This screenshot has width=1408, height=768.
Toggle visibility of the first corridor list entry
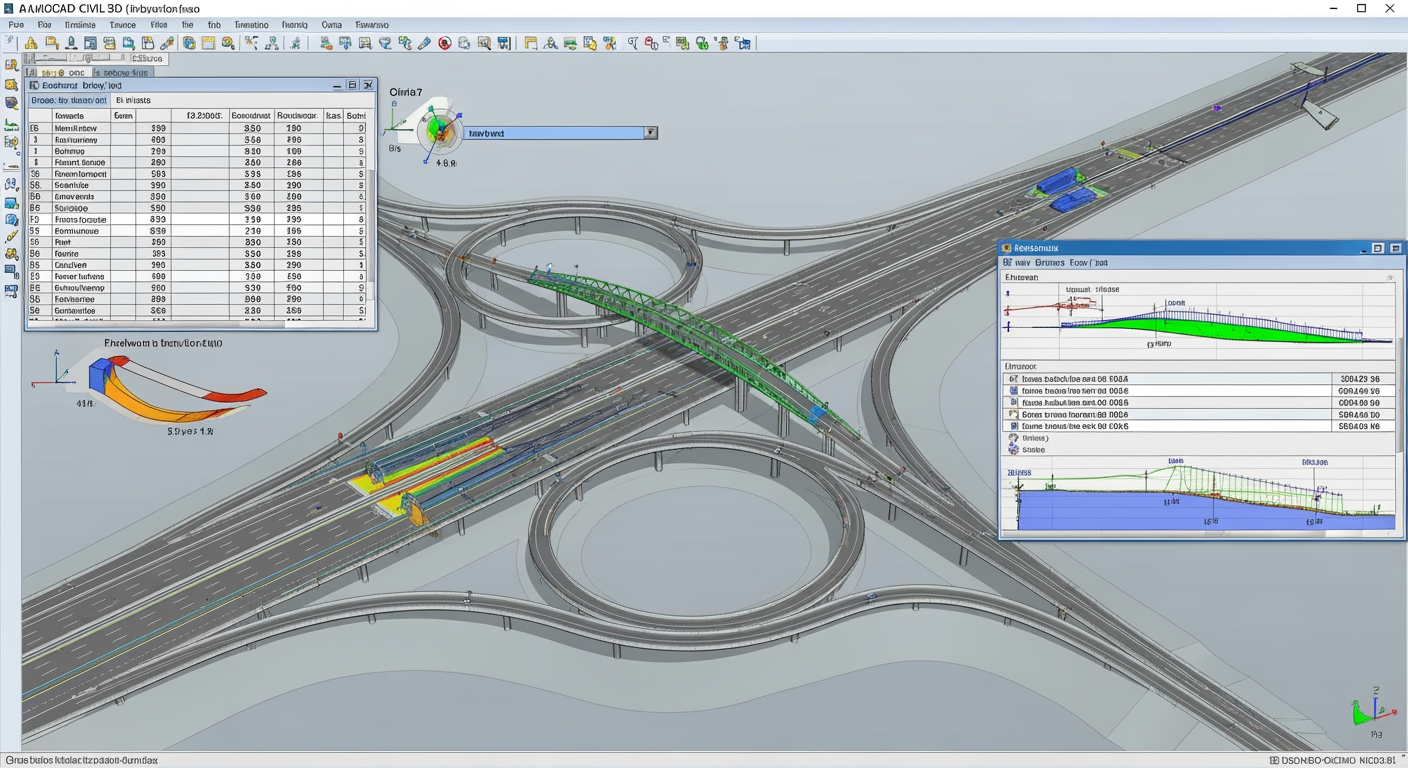pos(1013,377)
